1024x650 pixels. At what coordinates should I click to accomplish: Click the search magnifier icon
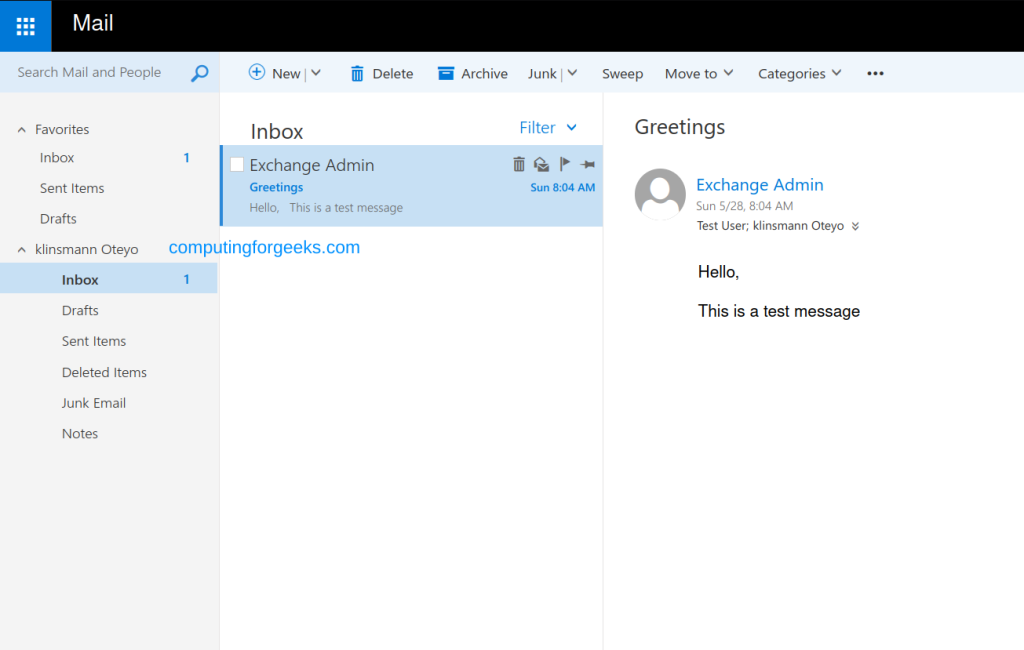click(x=200, y=73)
